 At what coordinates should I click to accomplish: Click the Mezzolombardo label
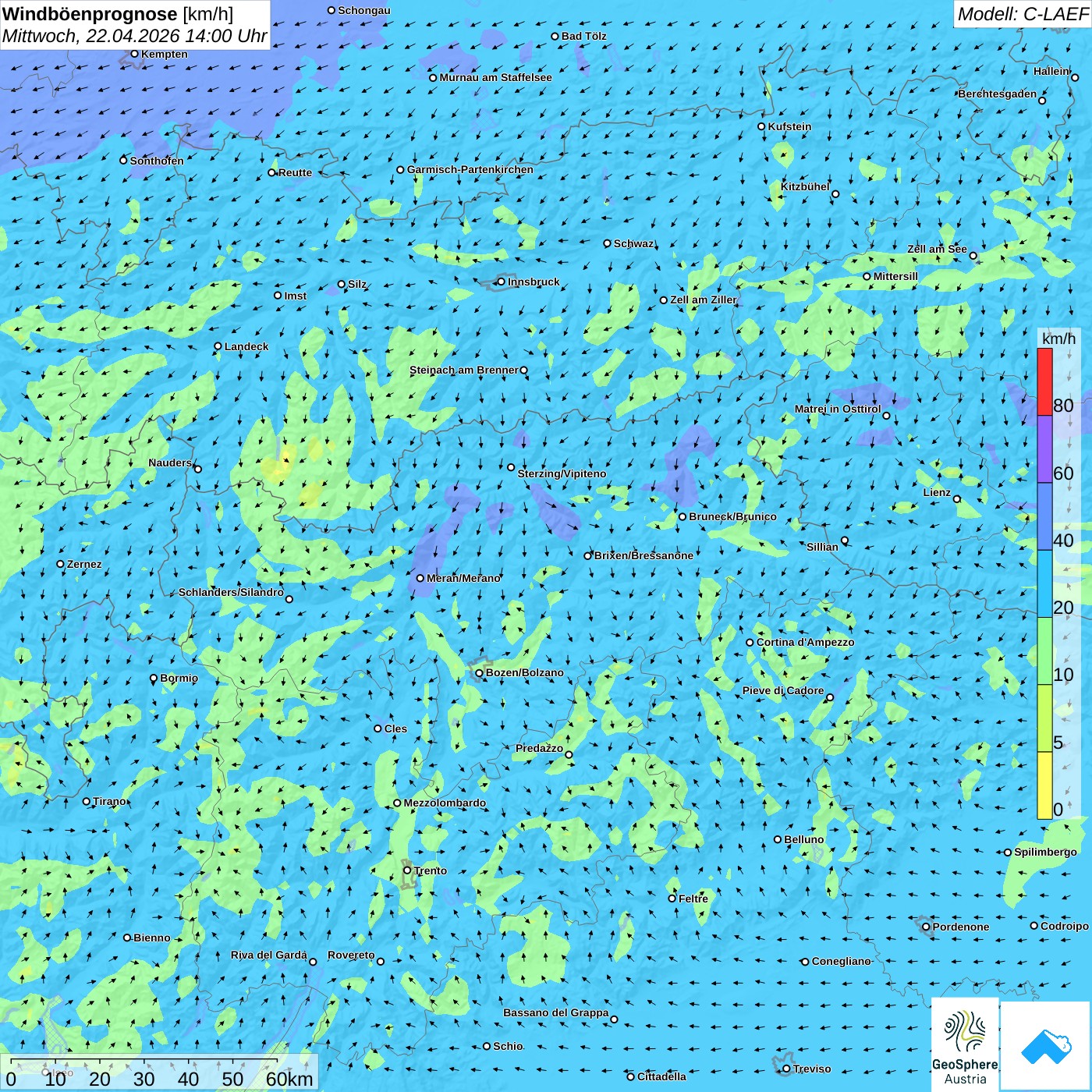[x=445, y=803]
